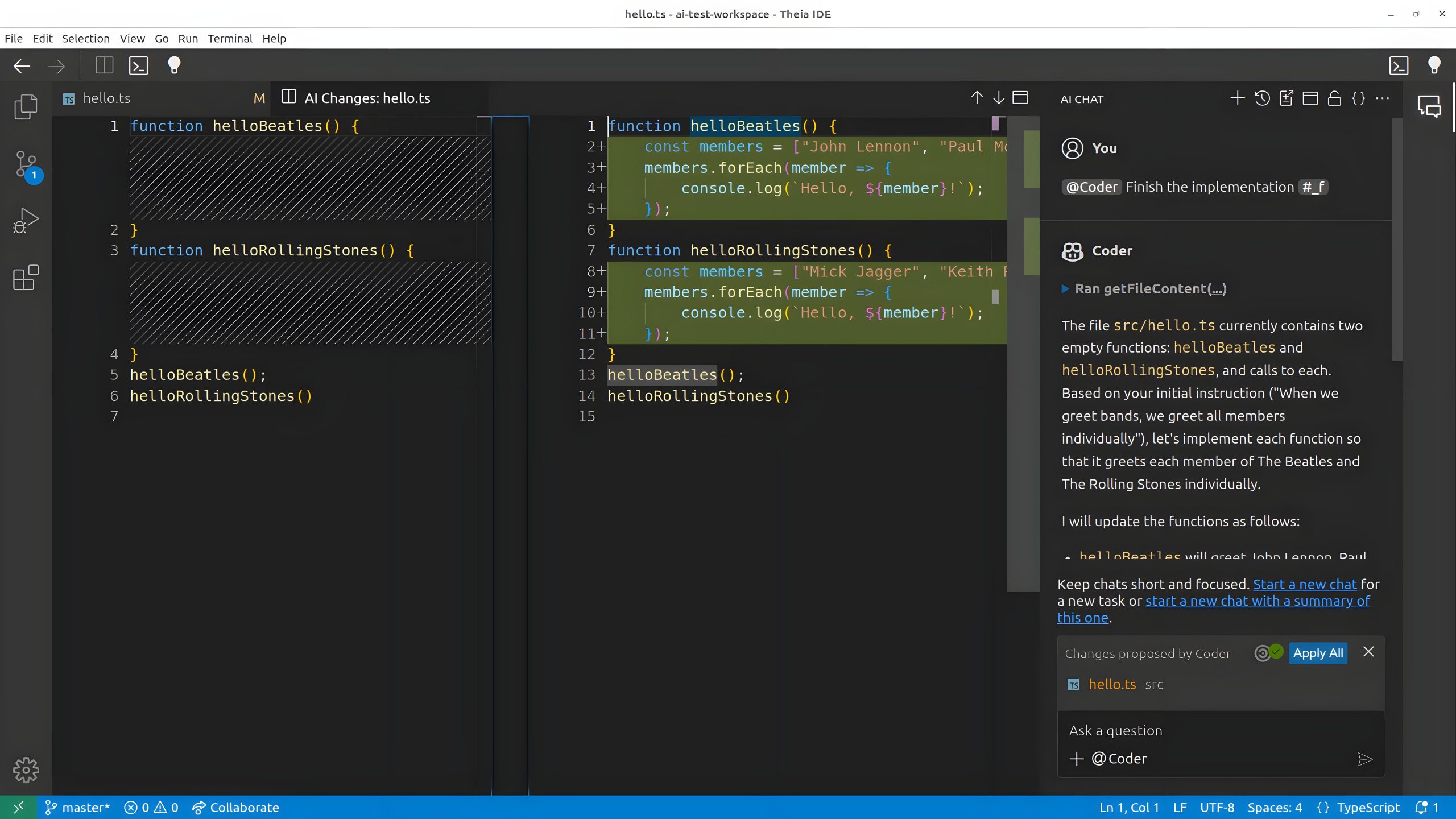The width and height of the screenshot is (1456, 819).
Task: Start new chat with plus icon
Action: point(1237,98)
